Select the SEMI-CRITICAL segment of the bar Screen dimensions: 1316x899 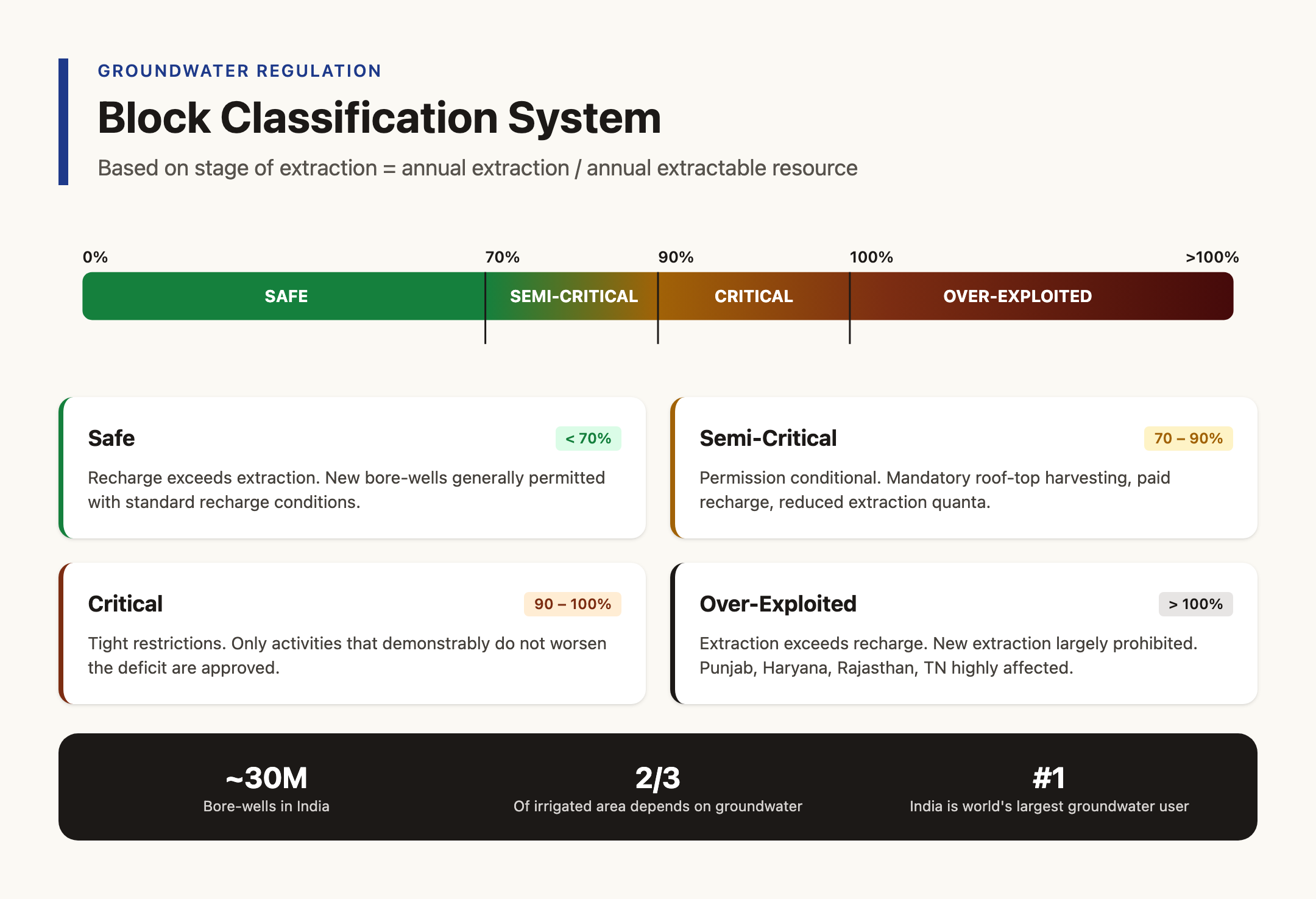(571, 296)
